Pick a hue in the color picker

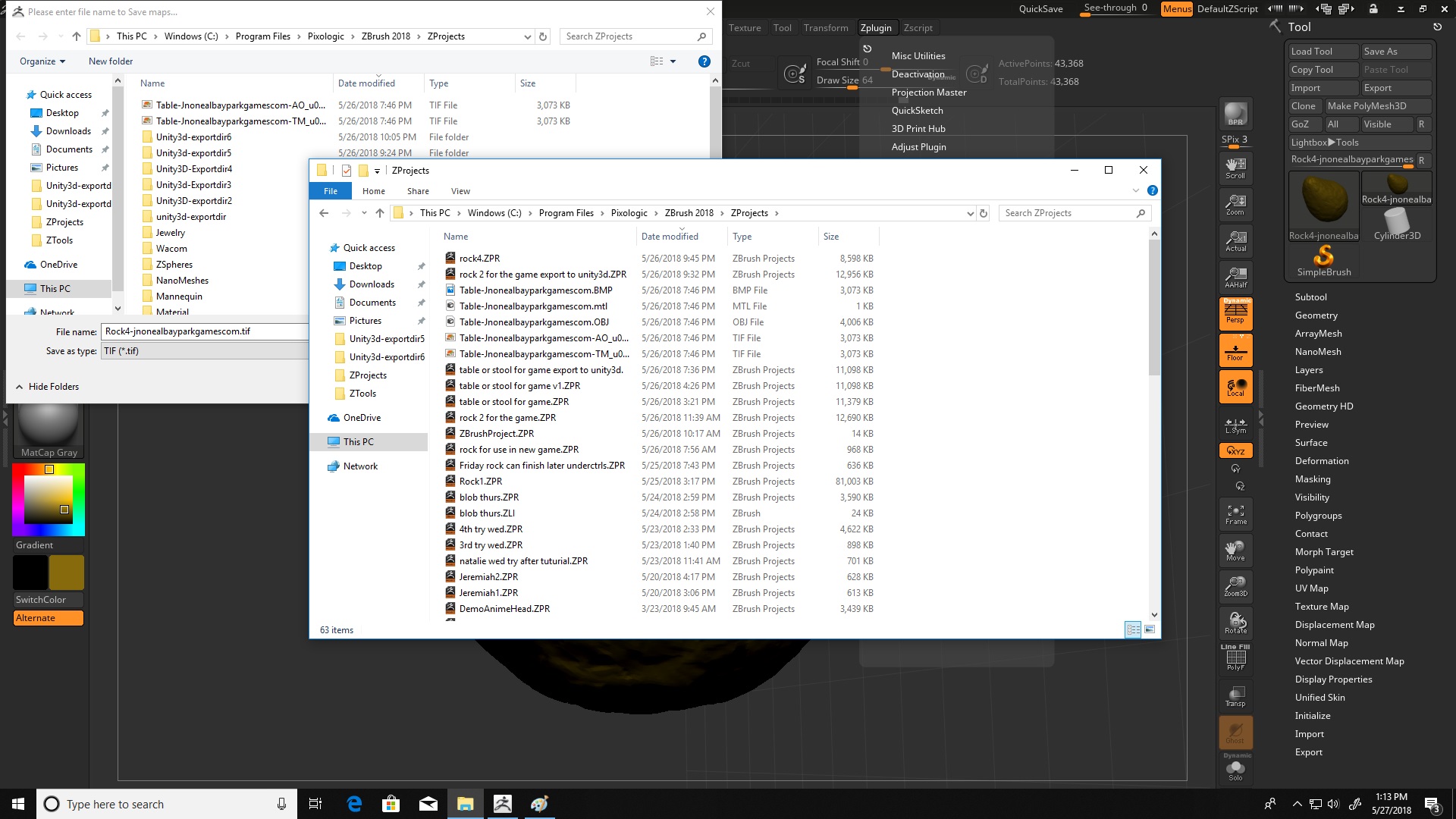[49, 500]
